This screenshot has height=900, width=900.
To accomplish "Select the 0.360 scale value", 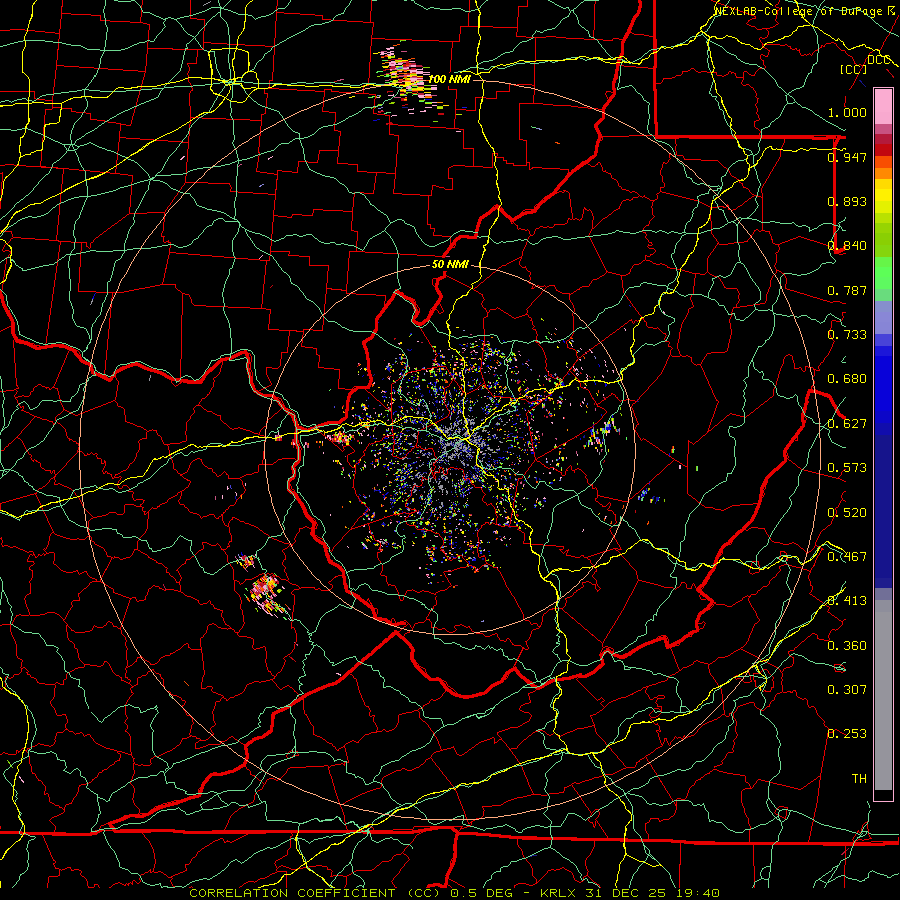I will (x=847, y=646).
